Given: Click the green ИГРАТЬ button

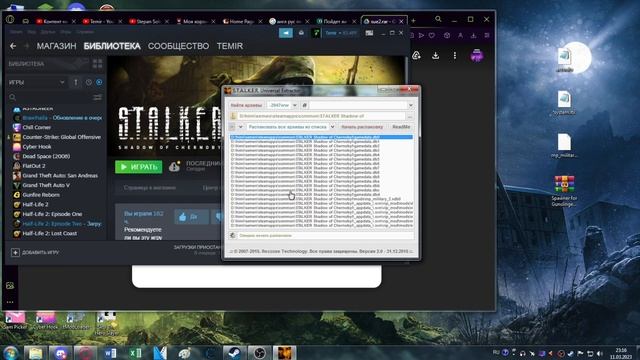Looking at the screenshot, I should (139, 167).
